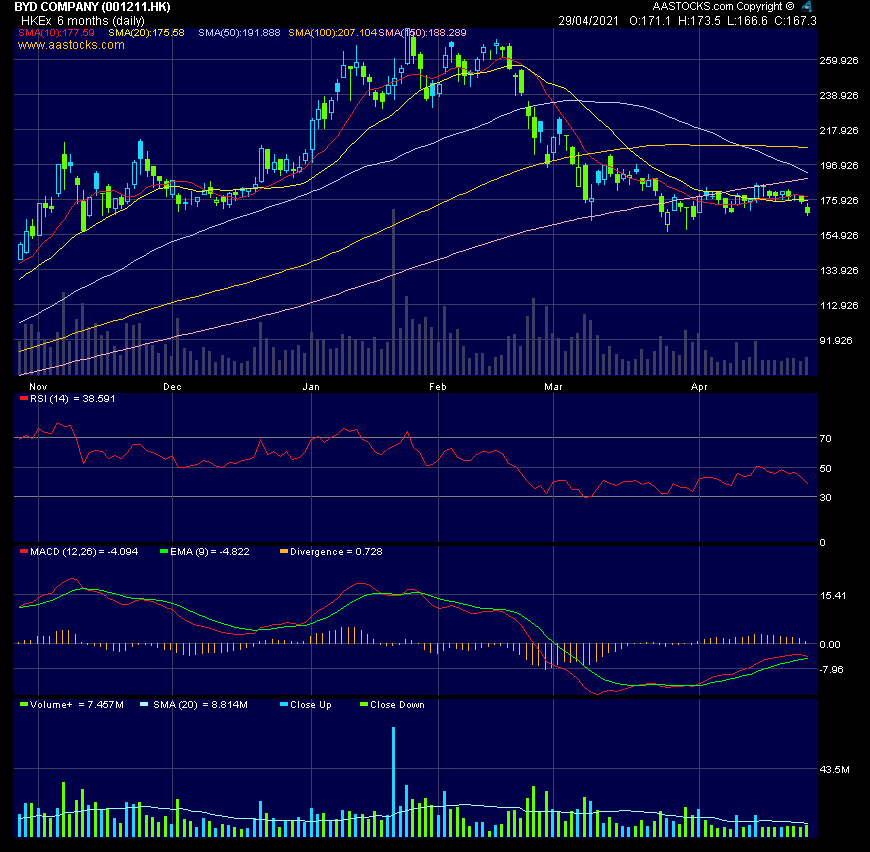Click the 259.926 price axis label
Viewport: 870px width, 852px height.
point(839,60)
